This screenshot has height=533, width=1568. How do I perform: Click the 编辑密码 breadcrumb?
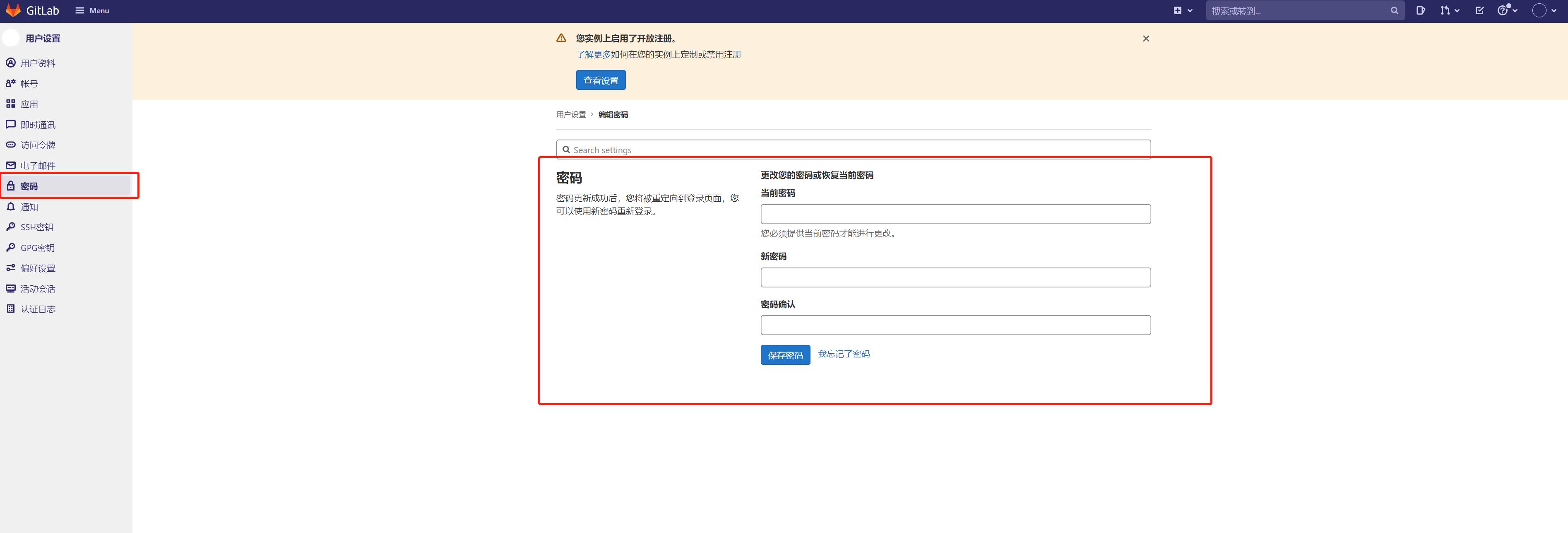tap(613, 115)
